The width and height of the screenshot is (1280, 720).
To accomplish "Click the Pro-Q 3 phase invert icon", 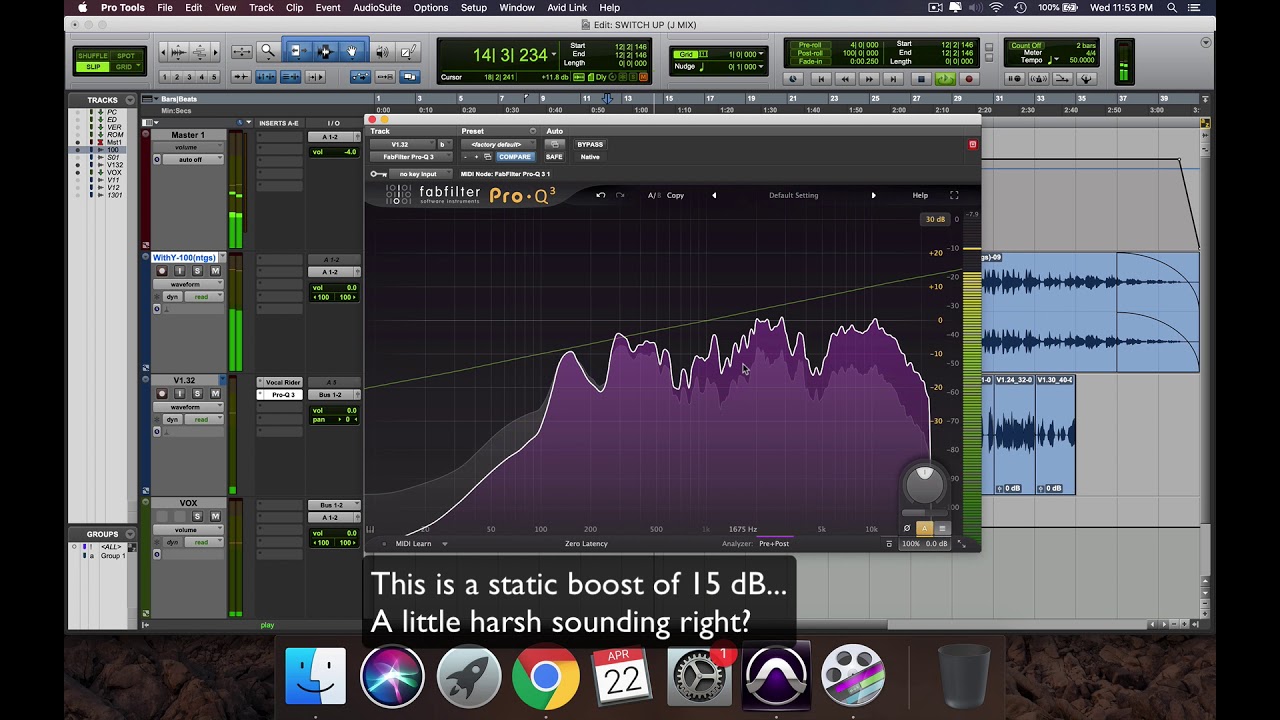I will pos(907,528).
